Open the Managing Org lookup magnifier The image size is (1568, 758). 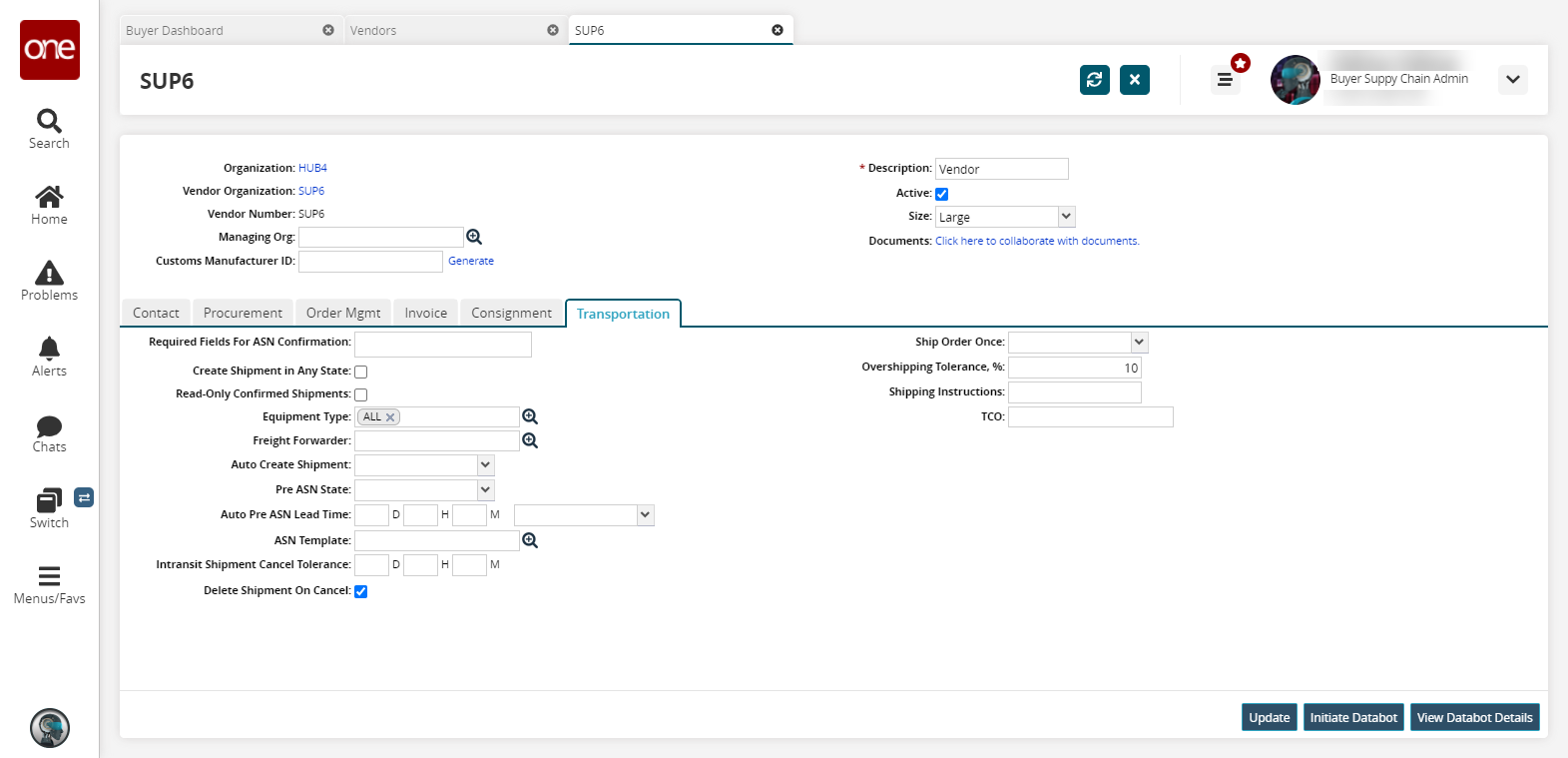474,237
